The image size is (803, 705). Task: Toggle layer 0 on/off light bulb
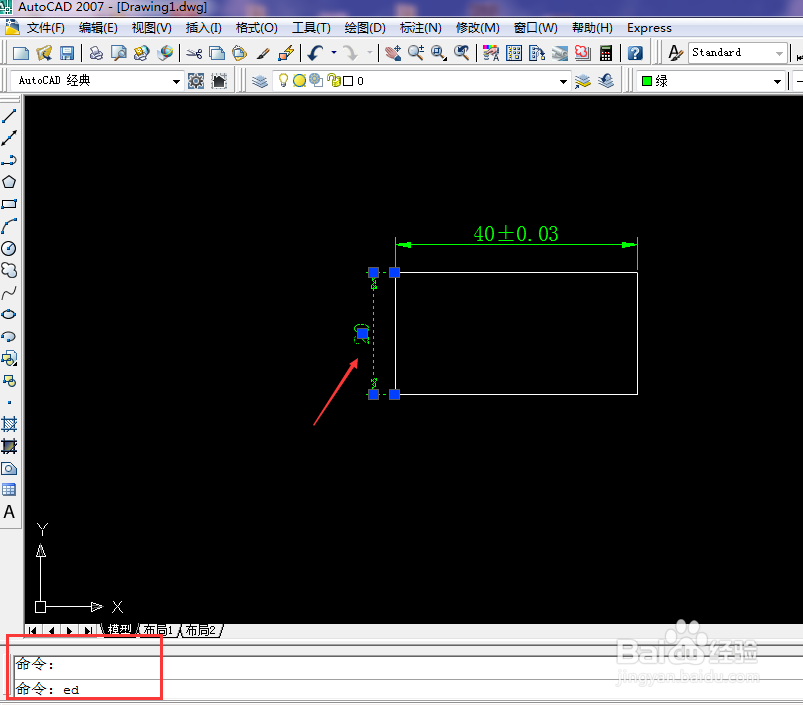283,80
